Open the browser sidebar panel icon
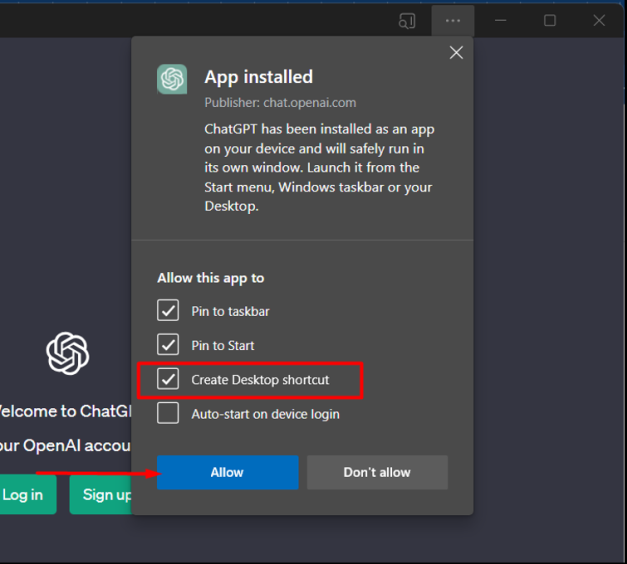The width and height of the screenshot is (627, 564). [x=406, y=20]
